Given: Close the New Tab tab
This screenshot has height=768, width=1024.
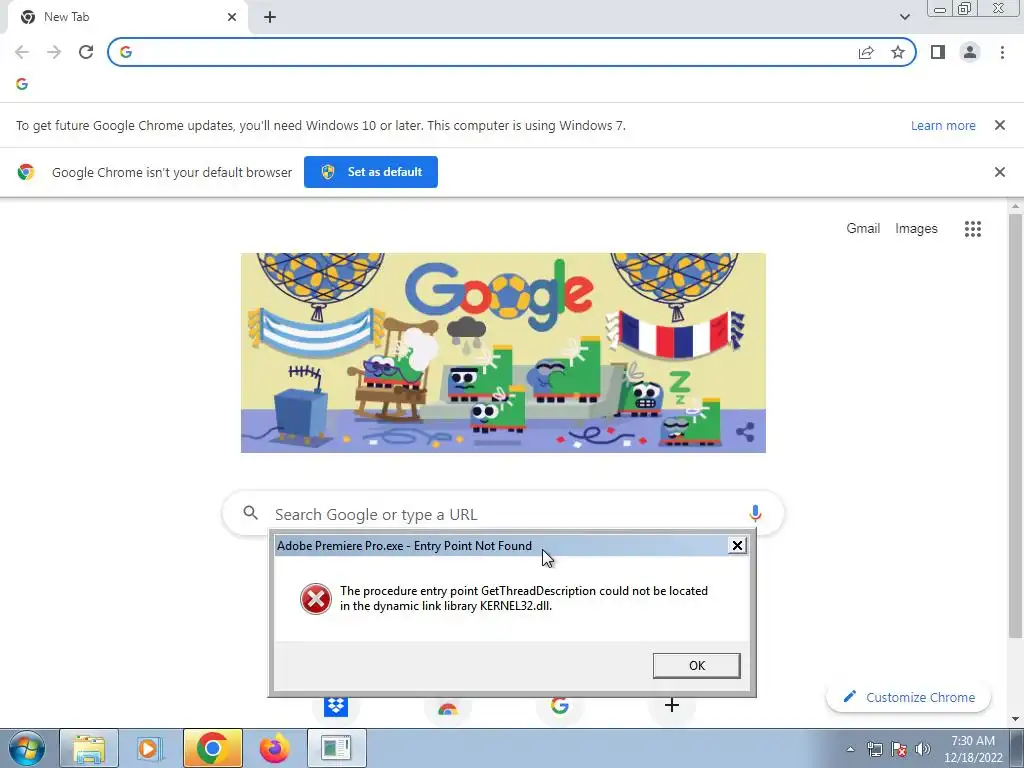Looking at the screenshot, I should (232, 17).
